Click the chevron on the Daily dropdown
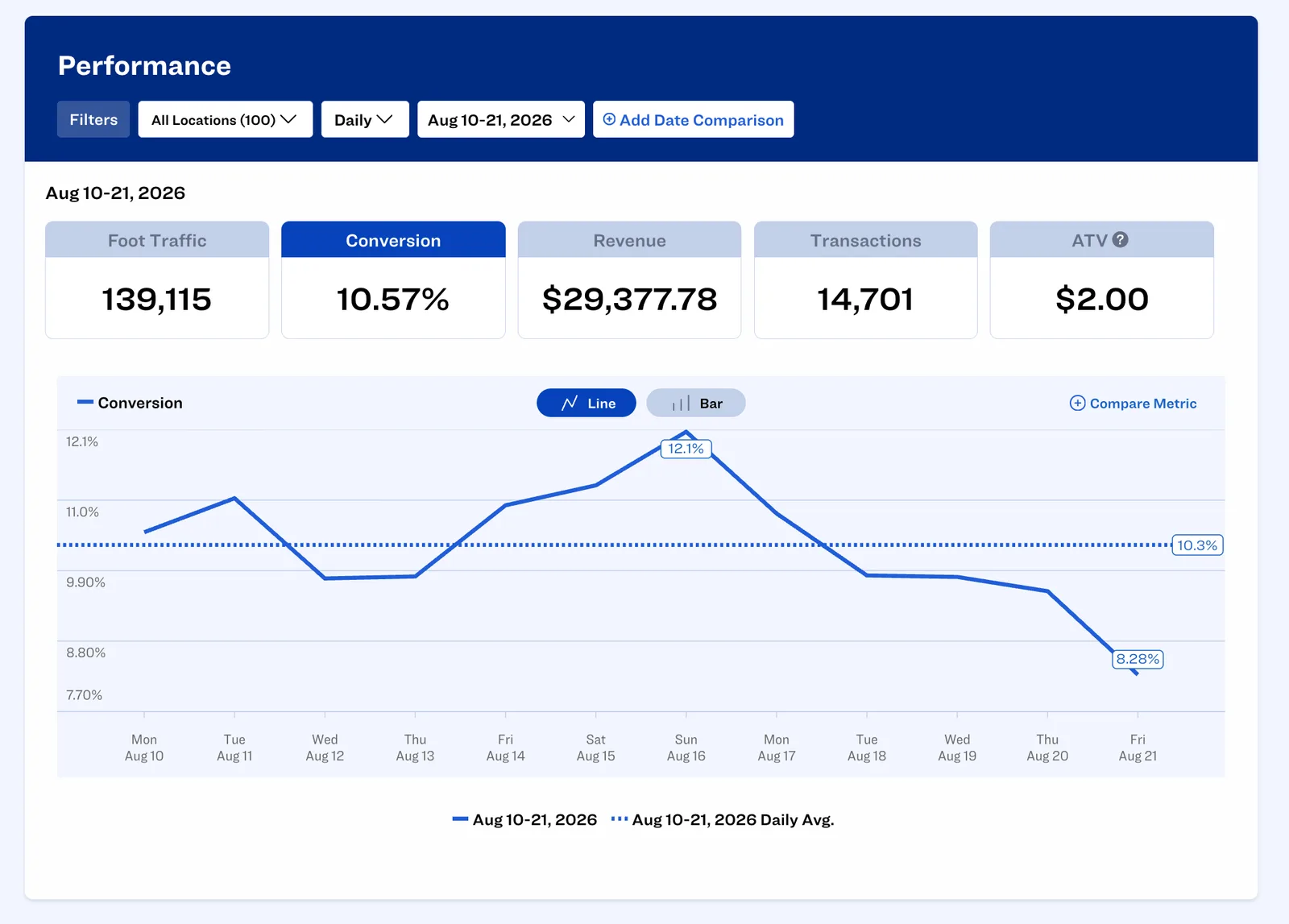This screenshot has height=924, width=1289. coord(385,119)
